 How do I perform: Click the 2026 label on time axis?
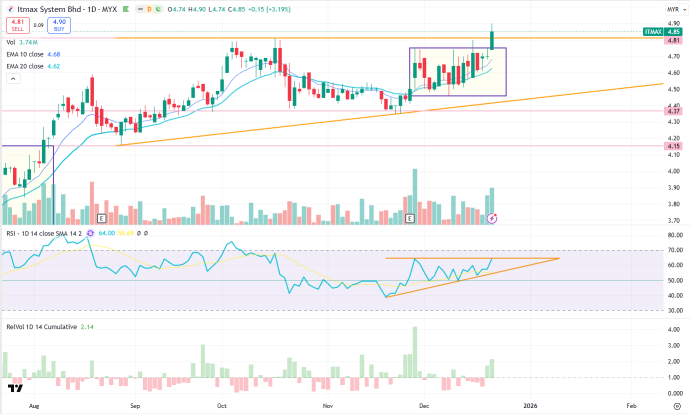point(530,405)
